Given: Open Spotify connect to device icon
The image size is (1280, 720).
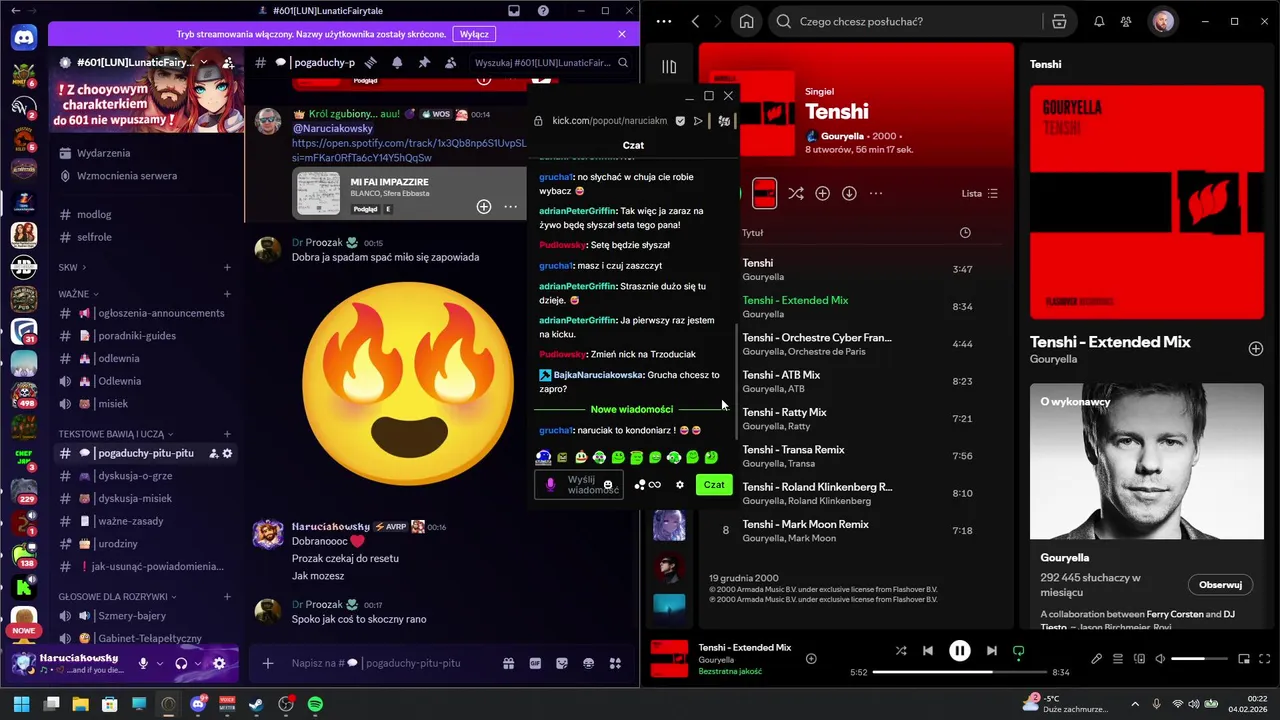Looking at the screenshot, I should point(1139,659).
